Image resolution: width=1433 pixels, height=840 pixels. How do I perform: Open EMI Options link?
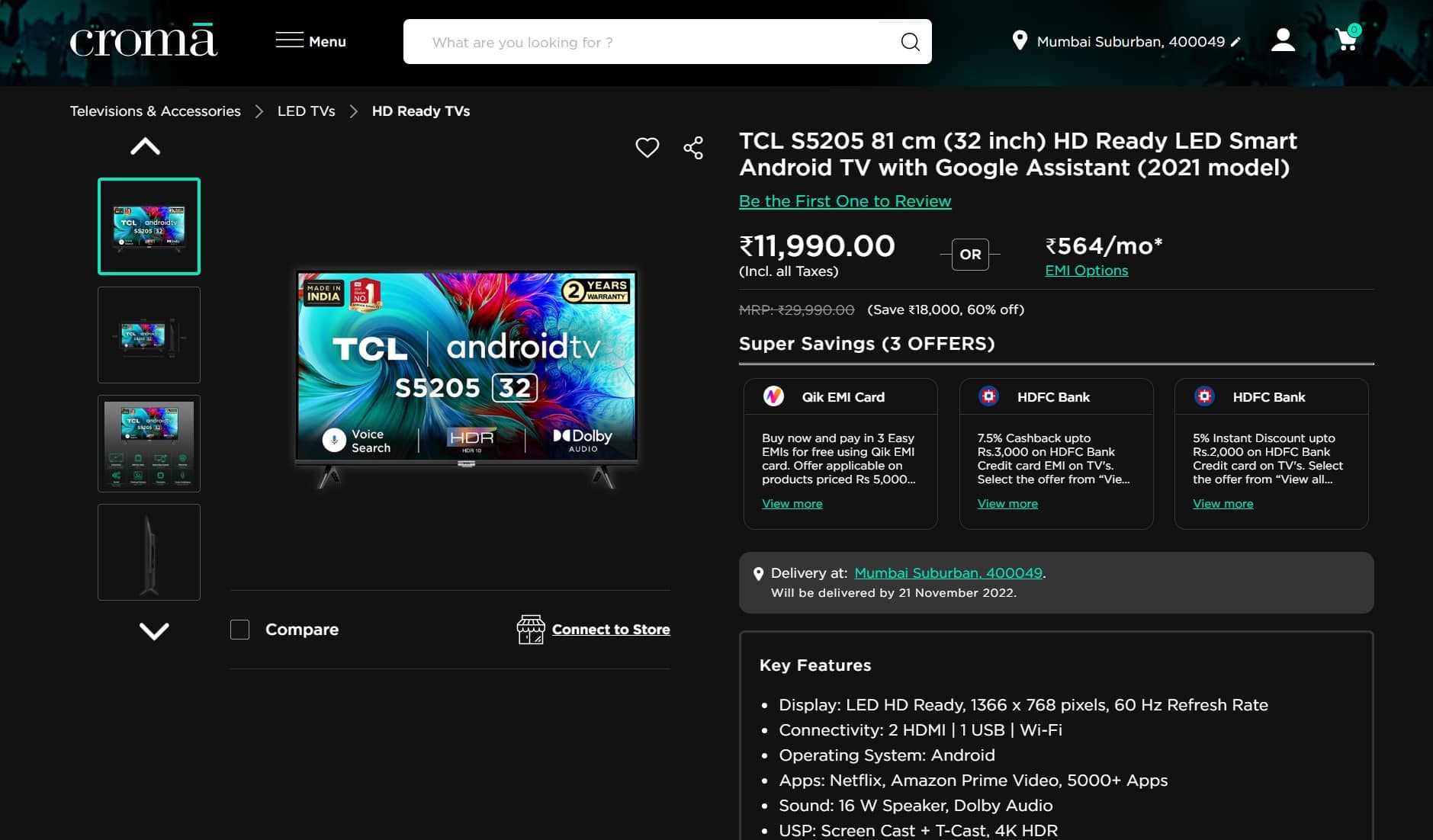pyautogui.click(x=1087, y=271)
